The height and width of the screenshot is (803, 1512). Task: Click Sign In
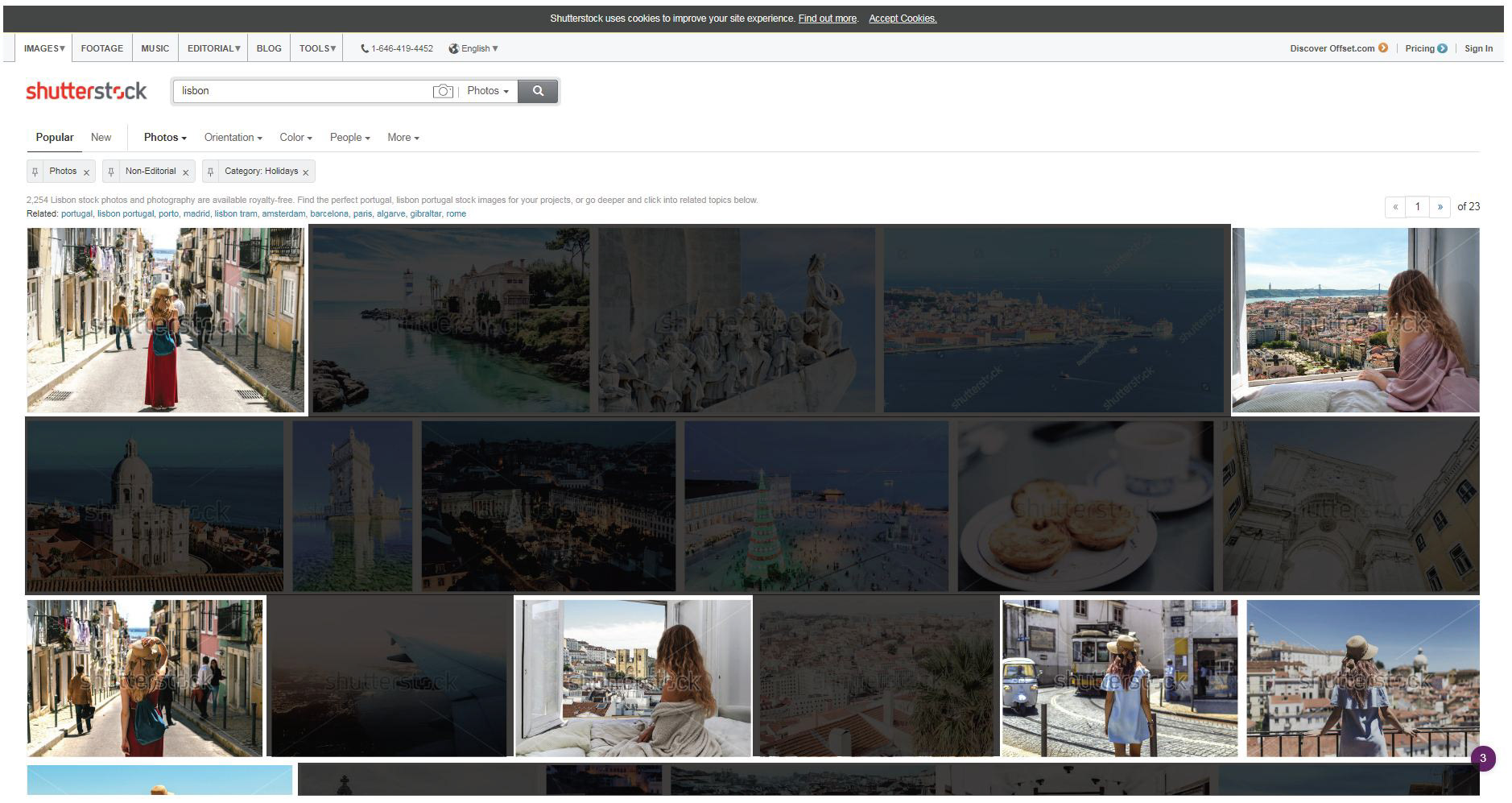(x=1478, y=48)
